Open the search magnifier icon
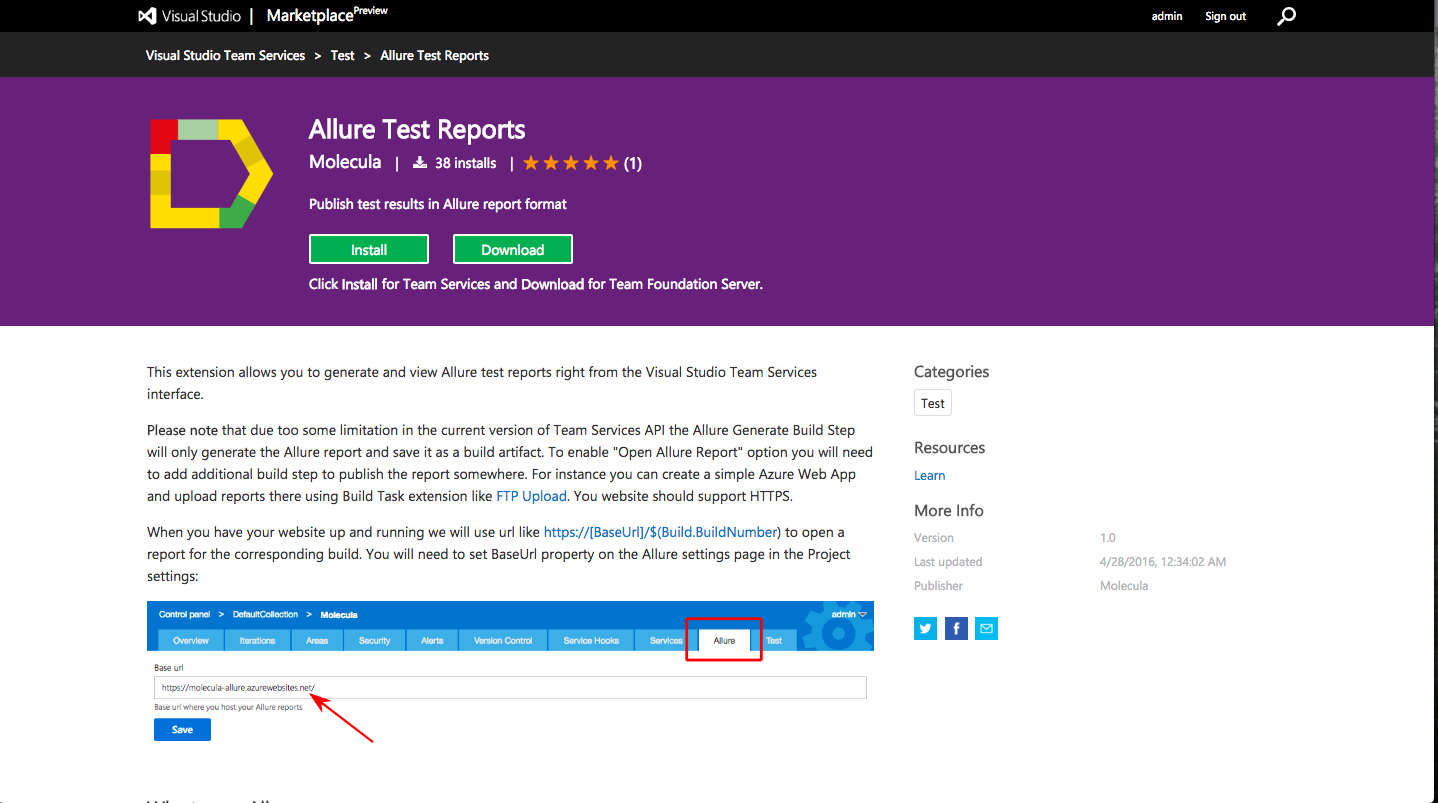Viewport: 1438px width, 803px height. 1286,16
